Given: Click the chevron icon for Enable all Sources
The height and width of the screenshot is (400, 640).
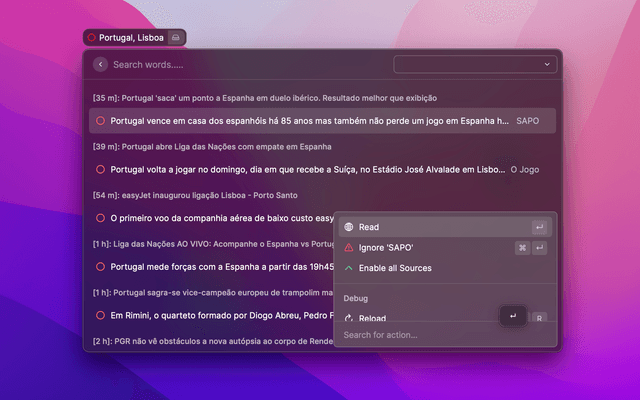Looking at the screenshot, I should [348, 268].
